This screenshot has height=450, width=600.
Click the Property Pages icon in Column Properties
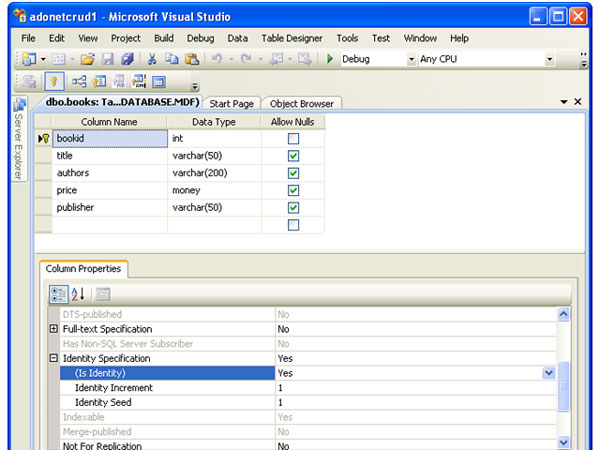click(103, 294)
